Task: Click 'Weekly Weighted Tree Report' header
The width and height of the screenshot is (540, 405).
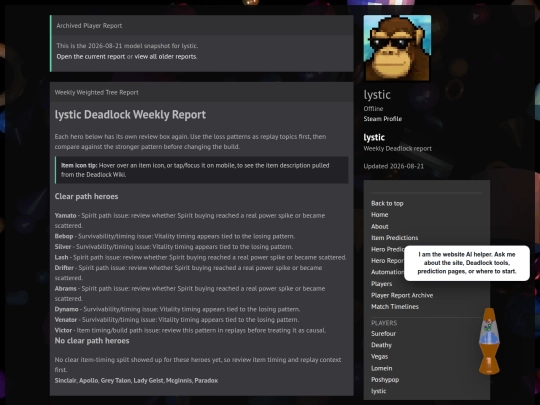Action: tap(96, 93)
